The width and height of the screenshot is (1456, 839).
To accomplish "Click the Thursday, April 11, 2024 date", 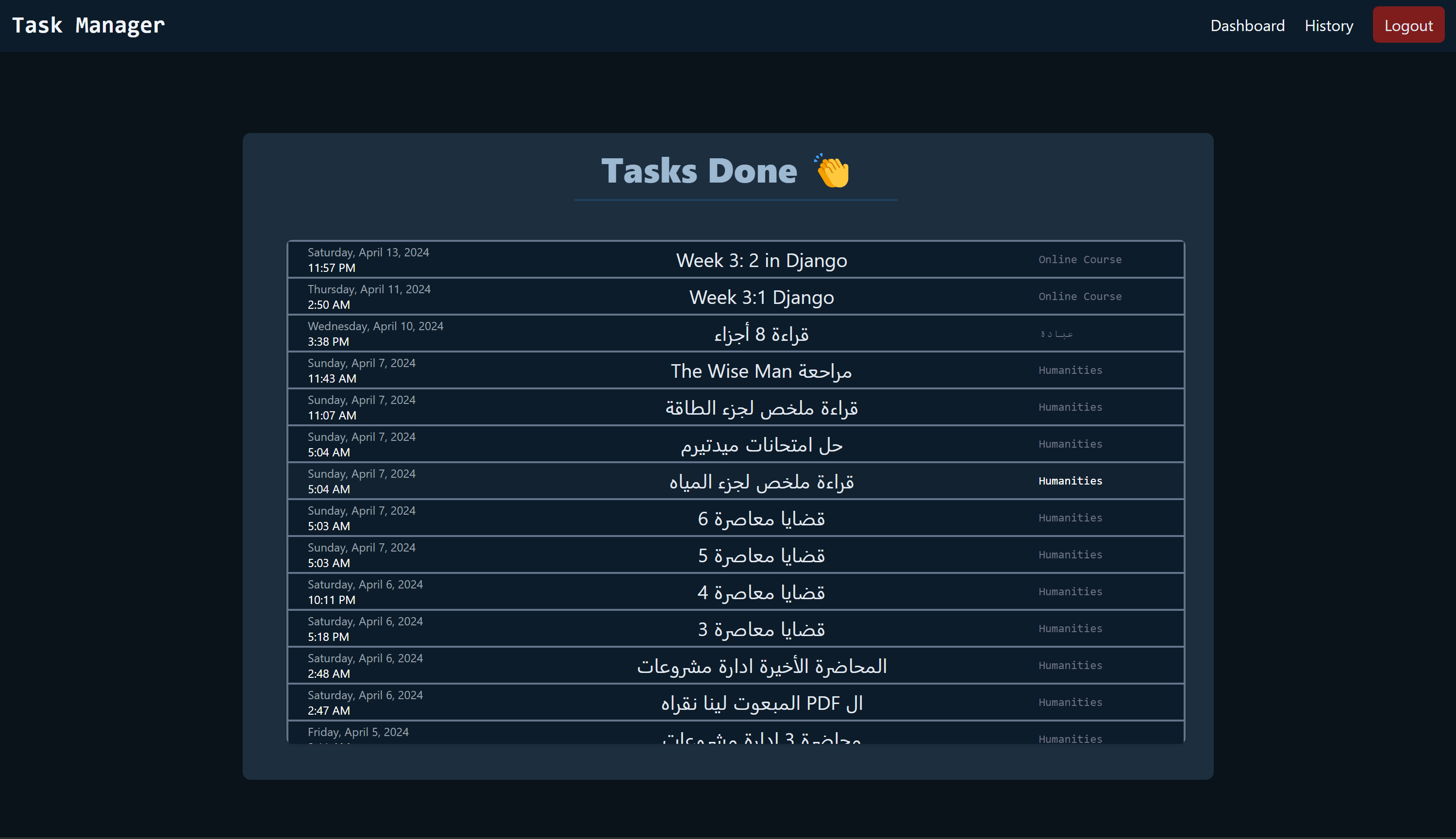I will click(x=369, y=289).
